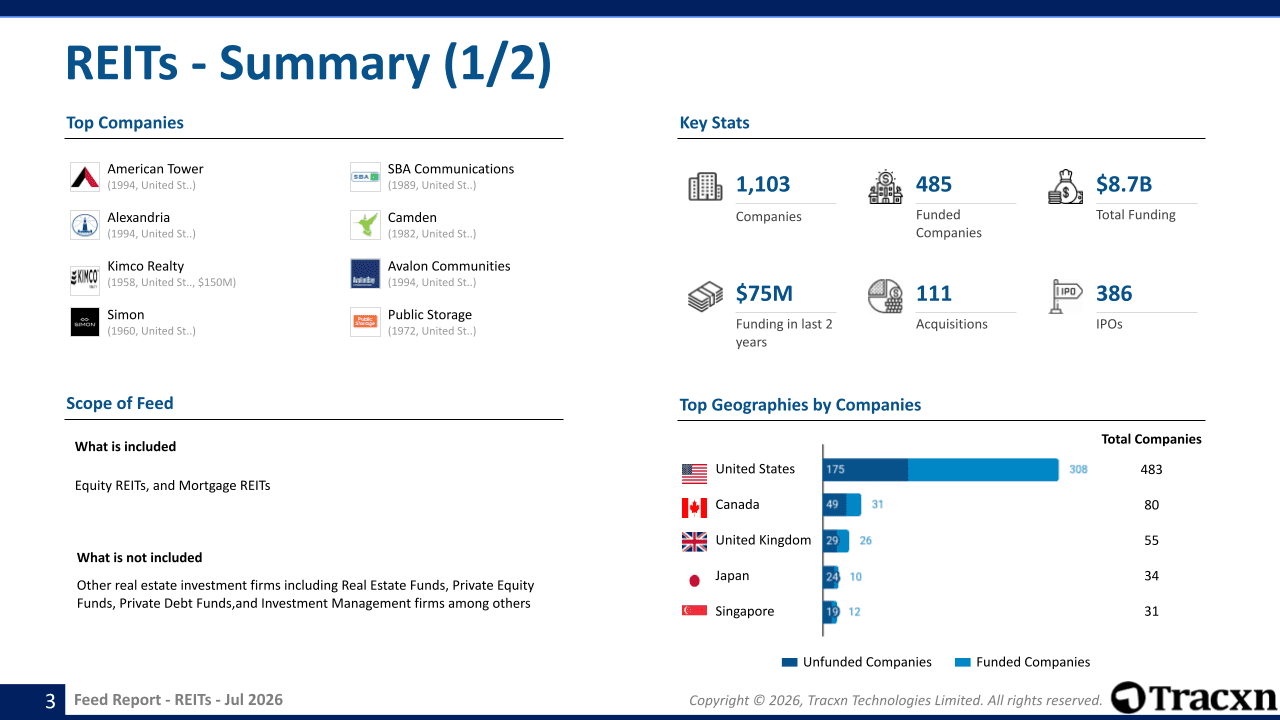Click the Total Funding money bag icon
Viewport: 1280px width, 720px height.
(1065, 187)
